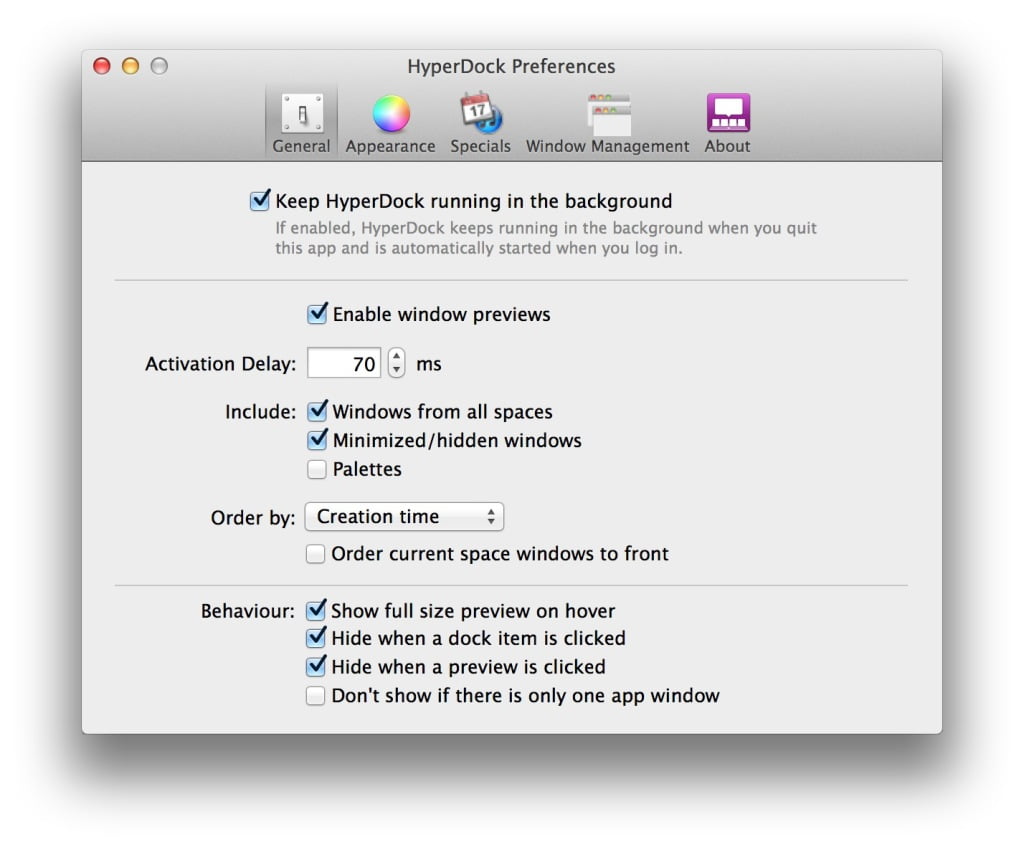Click the 'ms' unit text
This screenshot has height=847, width=1024.
[429, 364]
